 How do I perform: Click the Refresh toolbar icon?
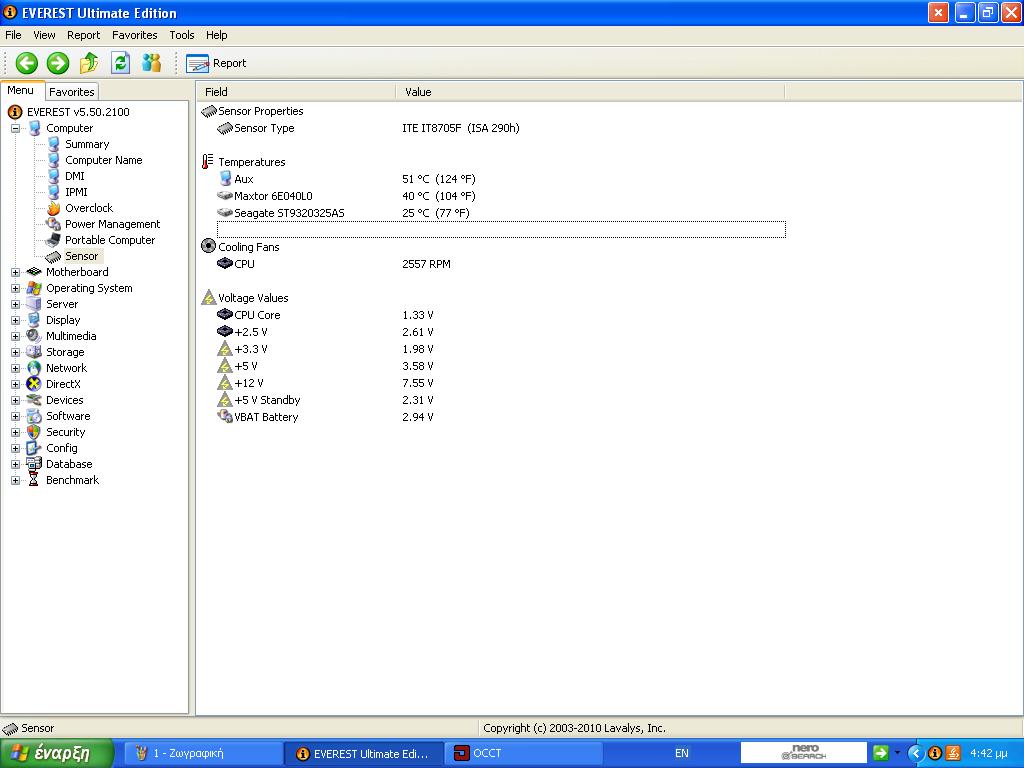(120, 63)
